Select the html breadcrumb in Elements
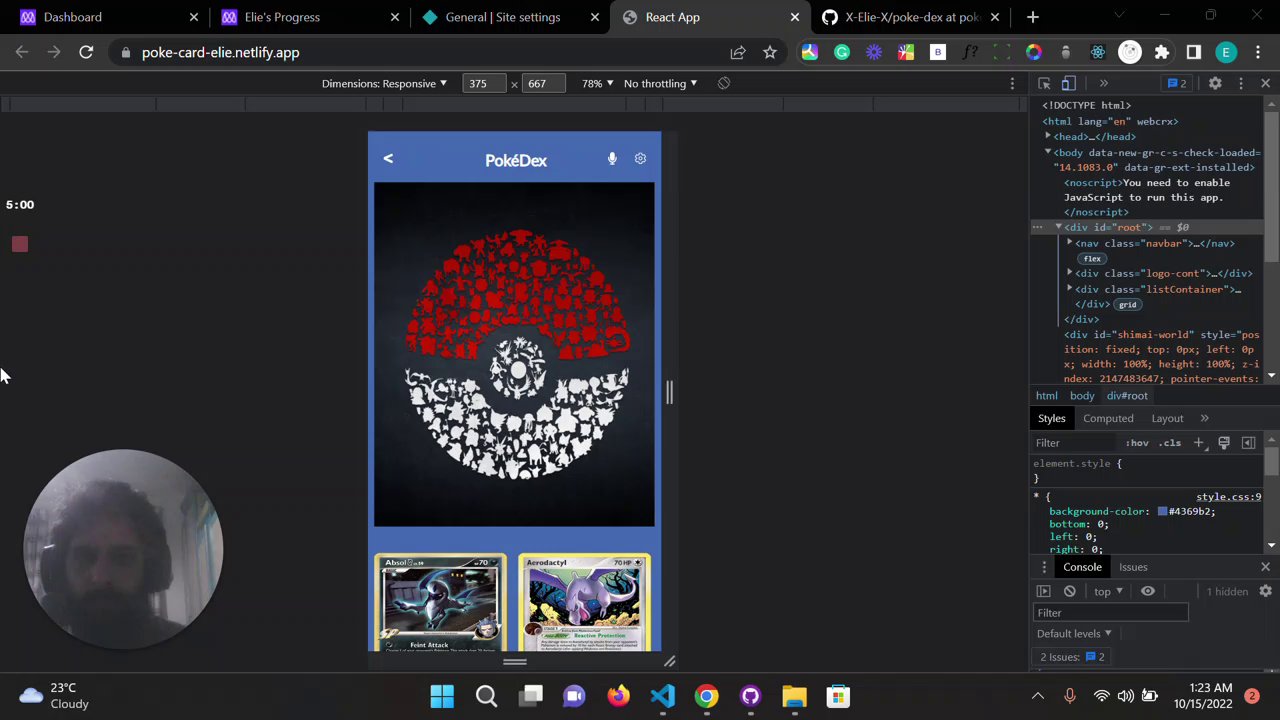 click(x=1046, y=395)
